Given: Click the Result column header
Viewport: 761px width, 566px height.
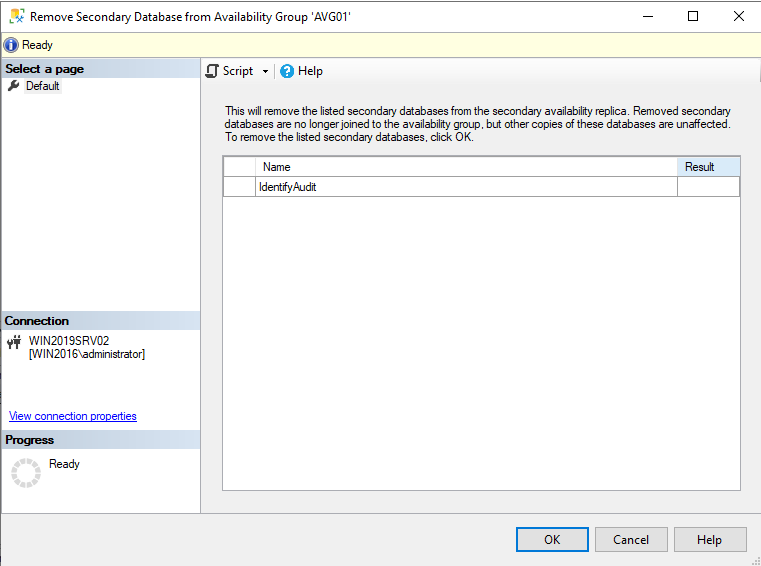Looking at the screenshot, I should click(708, 167).
